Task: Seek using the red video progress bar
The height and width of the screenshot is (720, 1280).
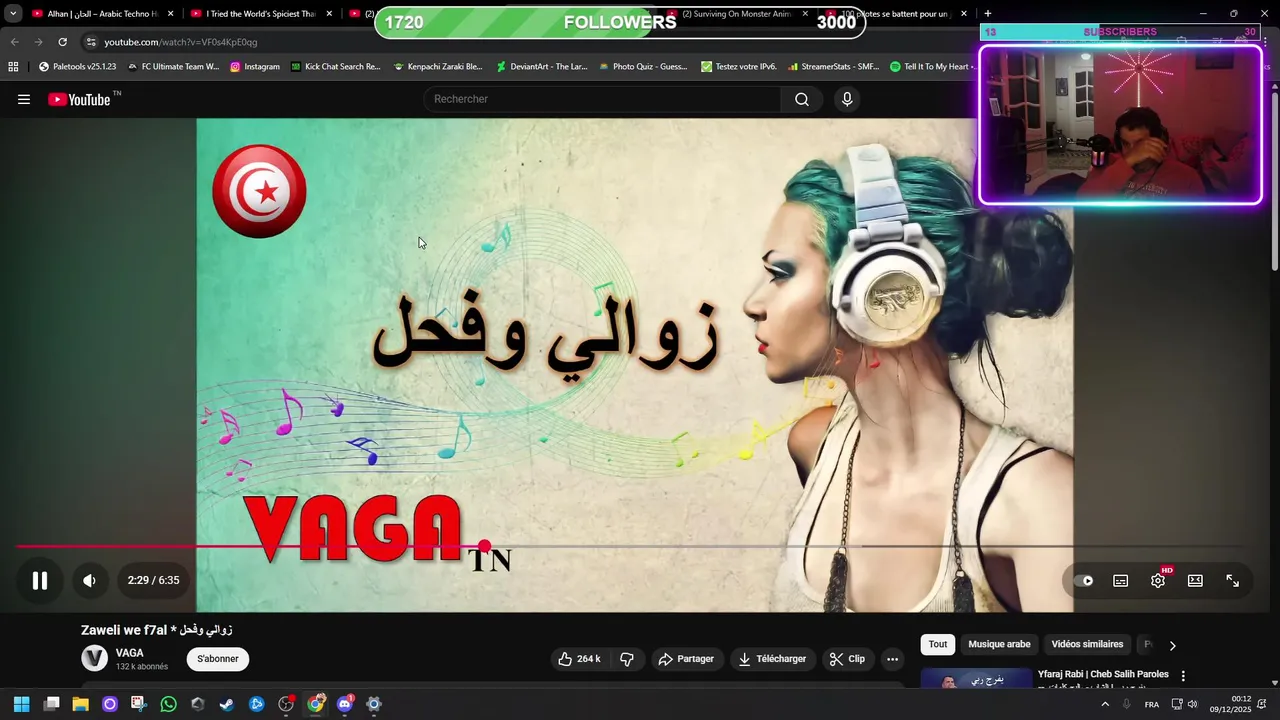Action: pos(630,546)
